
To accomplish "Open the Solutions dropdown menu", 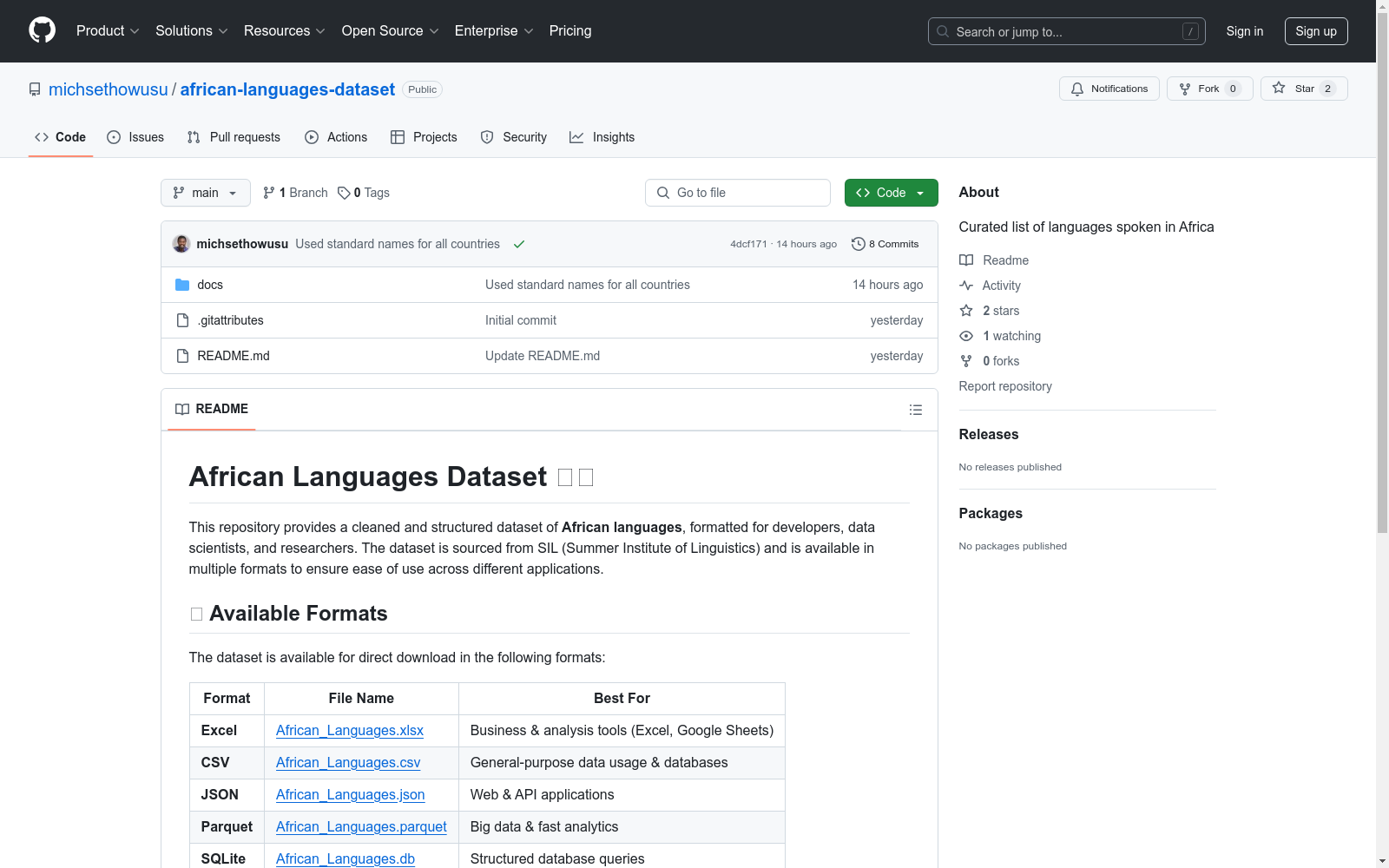I will (192, 31).
